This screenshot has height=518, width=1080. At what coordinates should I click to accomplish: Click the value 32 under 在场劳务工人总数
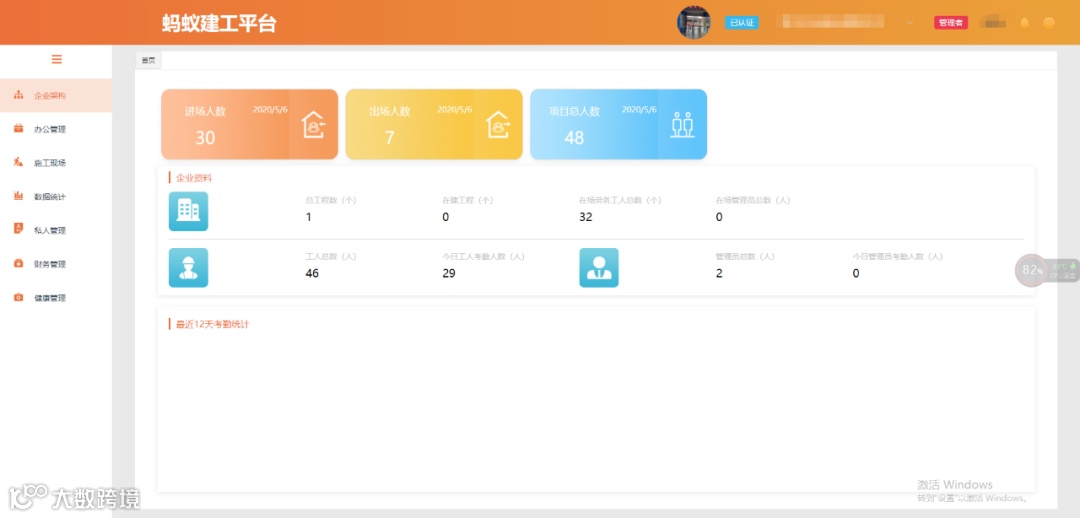(x=585, y=217)
